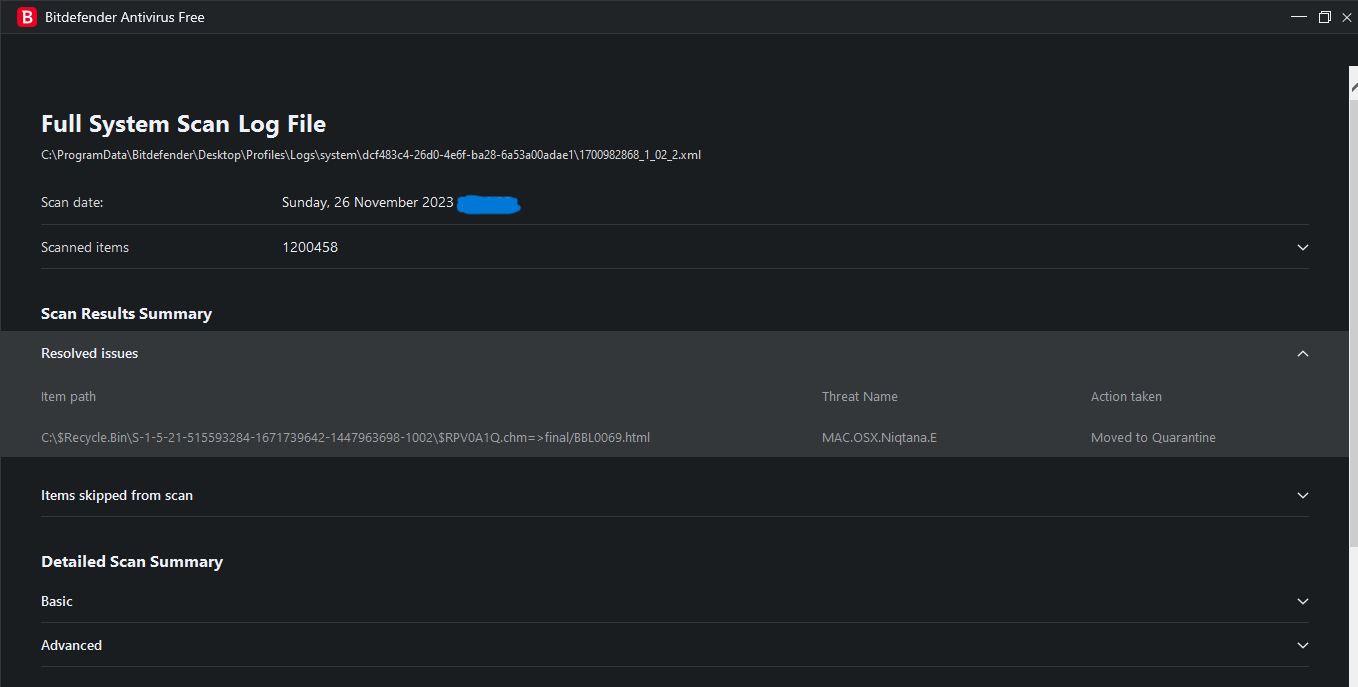
Task: Click the Scan Results Summary heading
Action: (x=126, y=313)
